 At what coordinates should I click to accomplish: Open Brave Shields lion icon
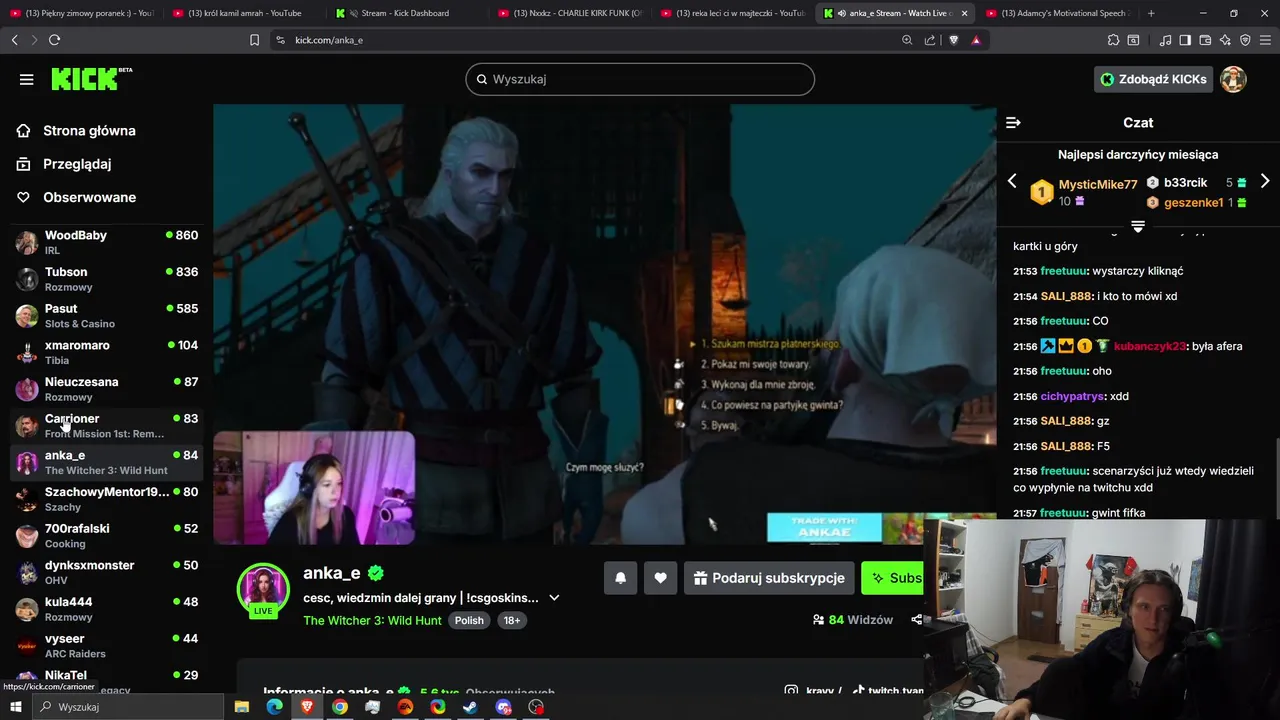[x=953, y=40]
